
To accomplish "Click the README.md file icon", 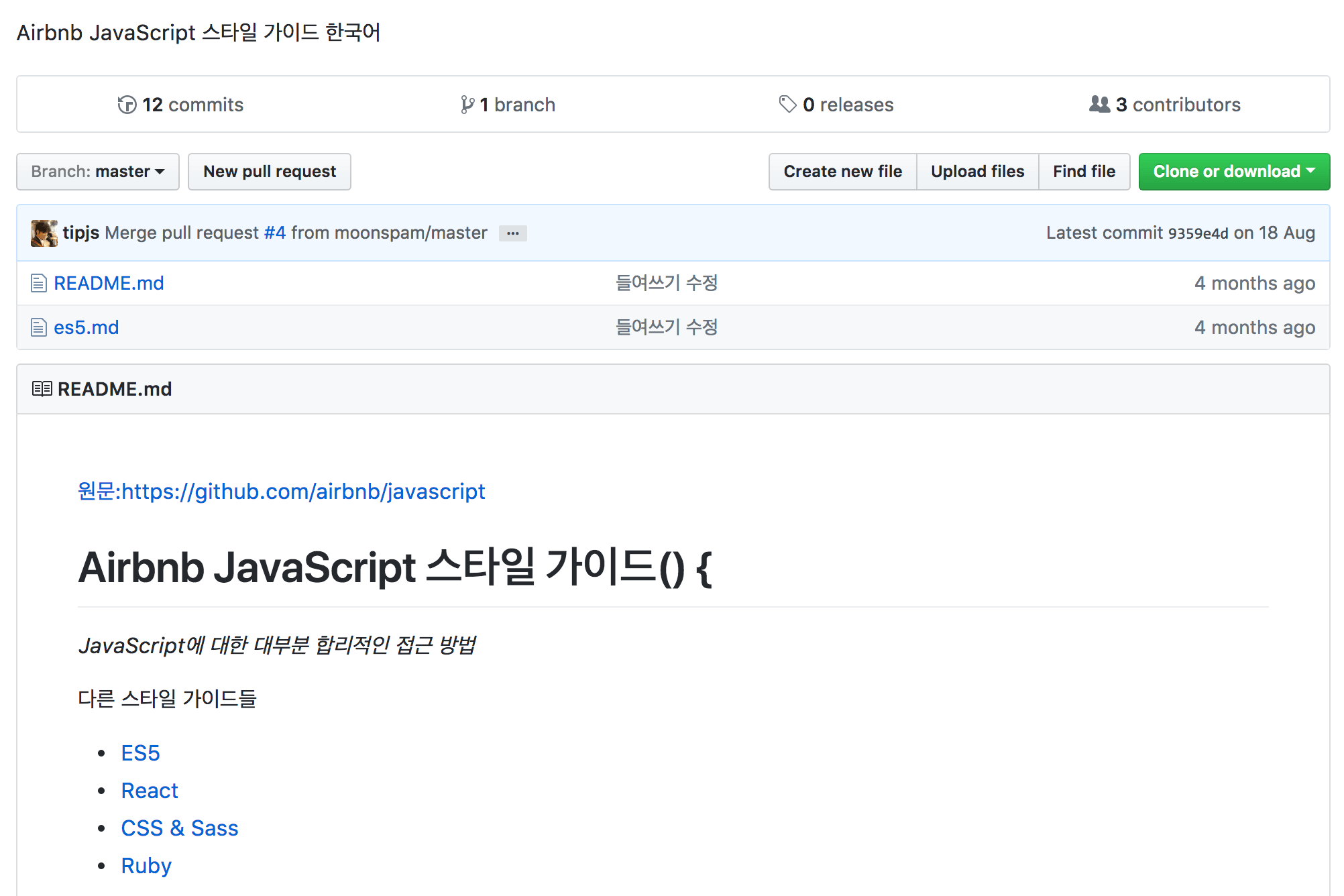I will [x=39, y=283].
